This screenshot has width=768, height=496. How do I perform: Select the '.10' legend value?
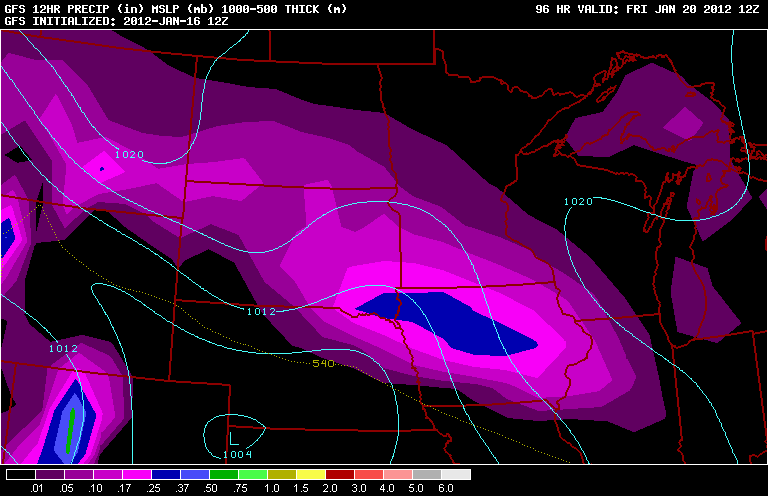click(96, 489)
